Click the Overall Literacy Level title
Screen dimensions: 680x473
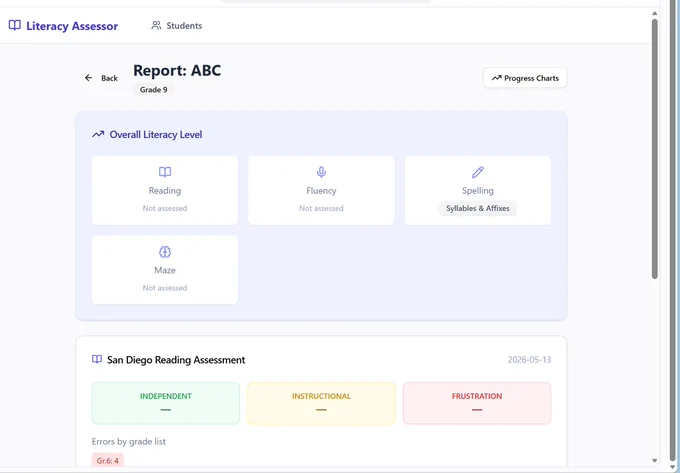click(156, 134)
